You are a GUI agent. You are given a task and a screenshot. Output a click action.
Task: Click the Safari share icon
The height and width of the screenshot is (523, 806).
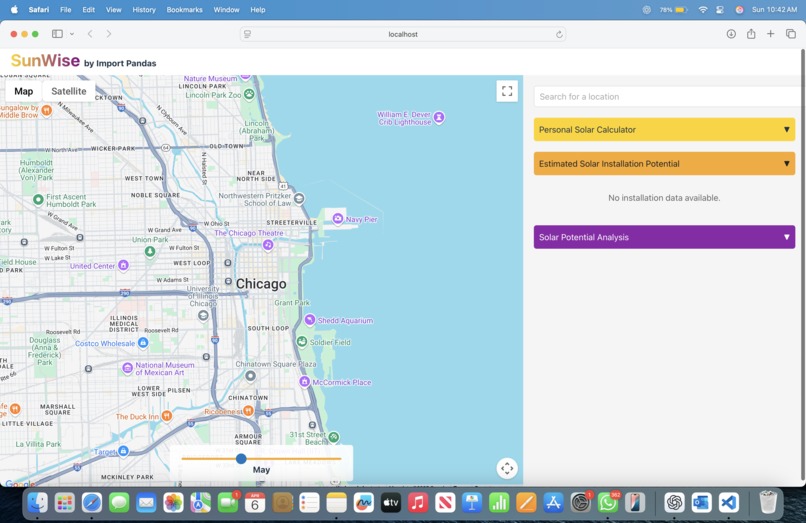tap(751, 34)
